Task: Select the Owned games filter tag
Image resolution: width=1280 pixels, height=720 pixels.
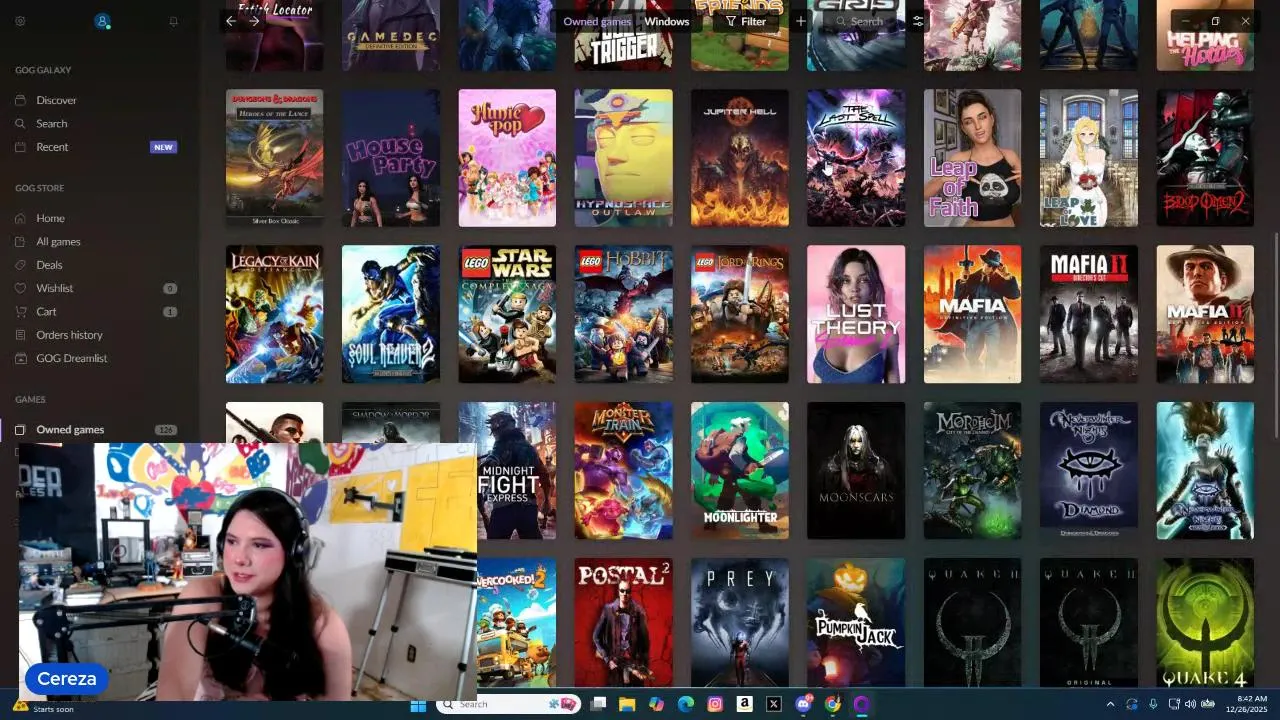Action: tap(597, 21)
